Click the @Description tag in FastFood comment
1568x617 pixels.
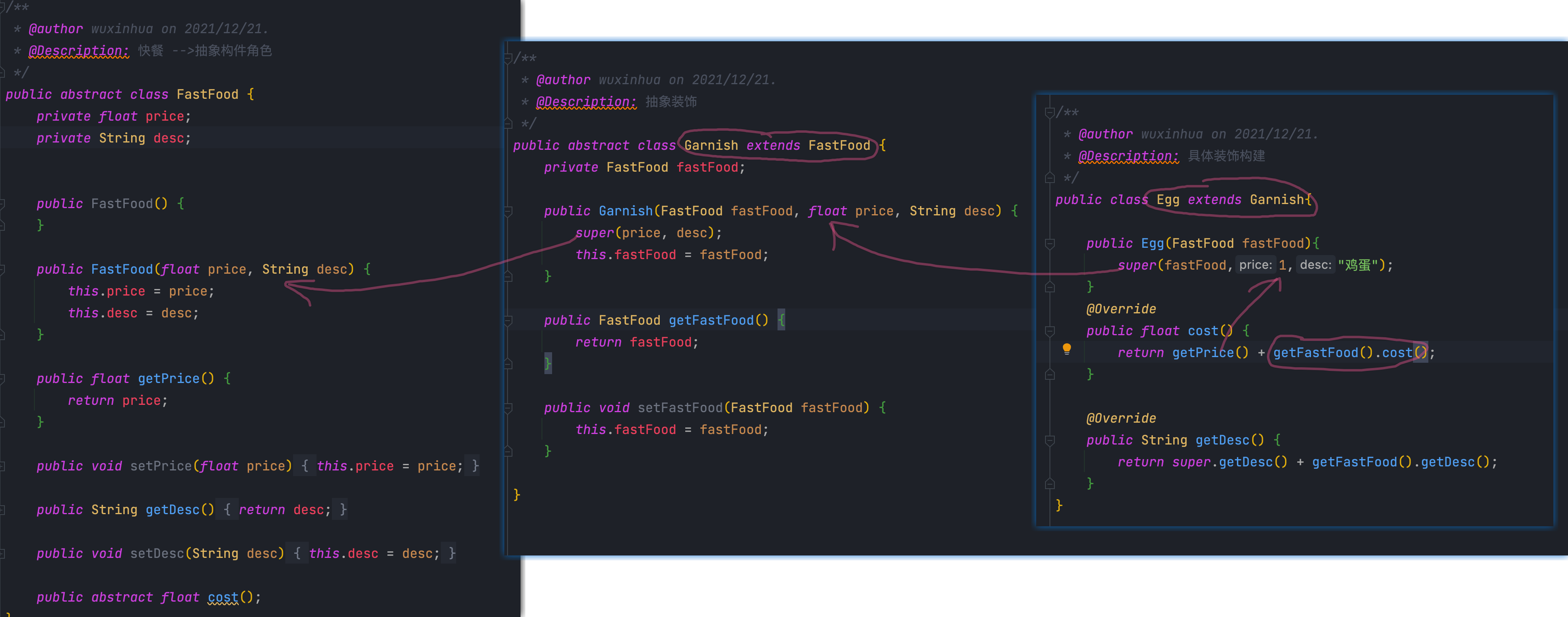coord(79,51)
